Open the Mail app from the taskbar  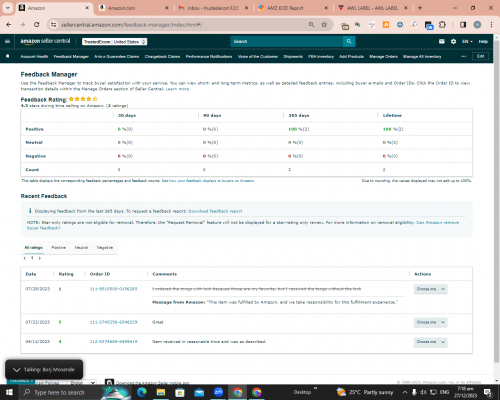[x=199, y=392]
